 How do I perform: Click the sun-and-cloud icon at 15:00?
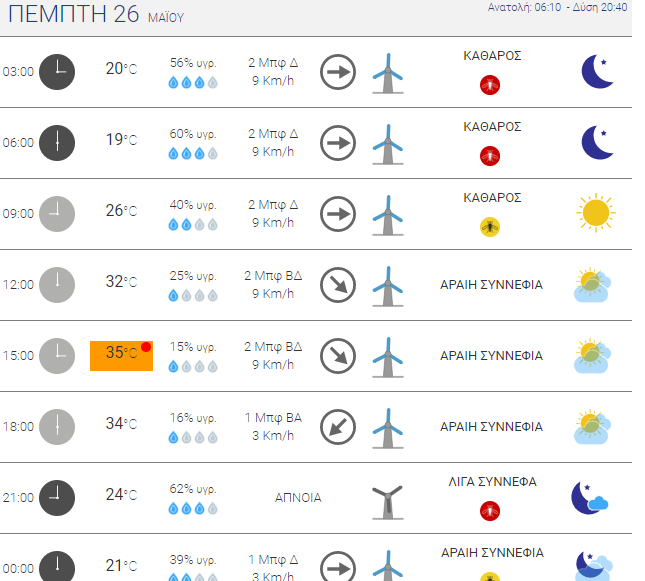(x=593, y=356)
